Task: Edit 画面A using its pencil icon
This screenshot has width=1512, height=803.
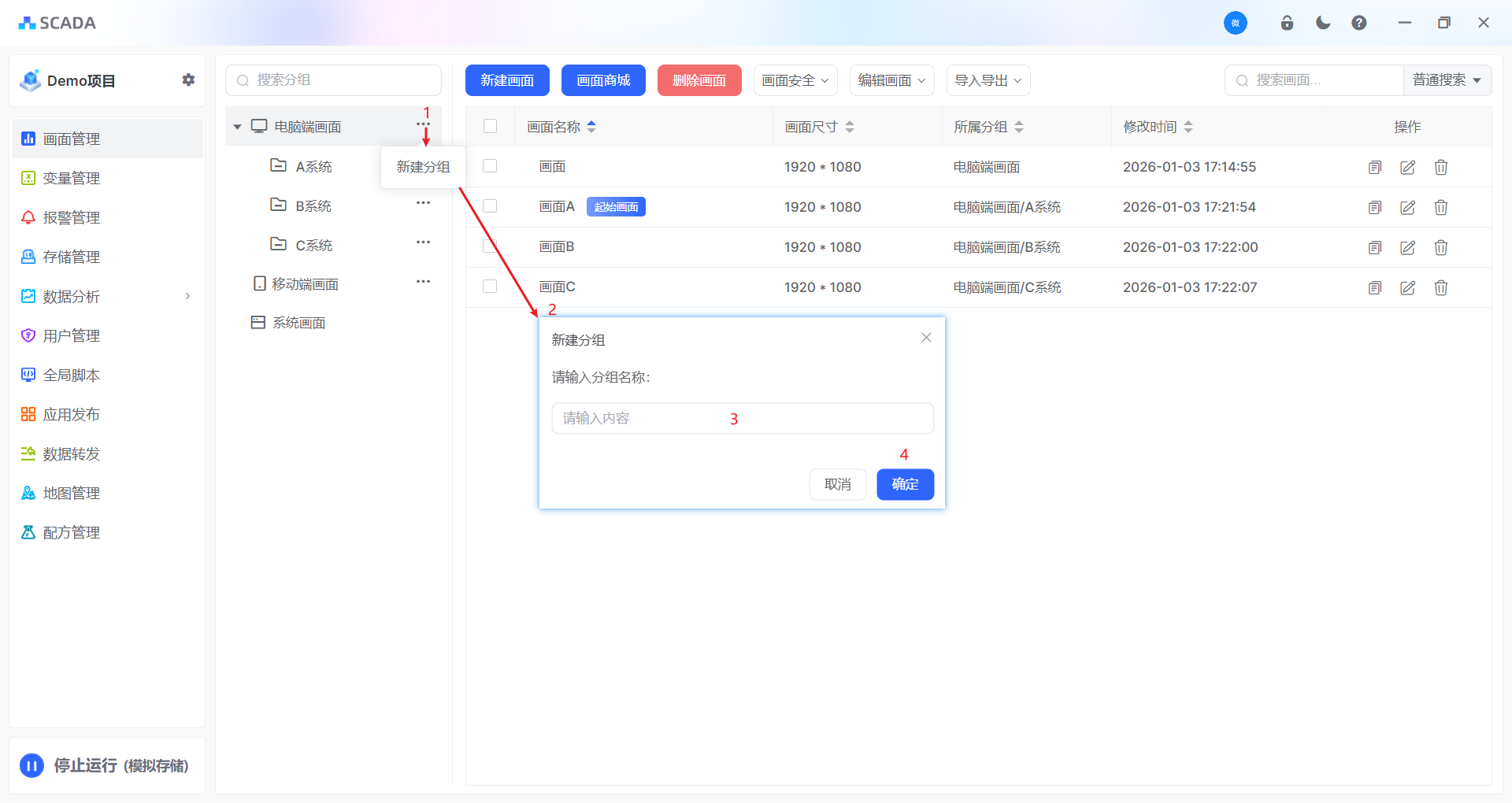Action: click(1407, 207)
